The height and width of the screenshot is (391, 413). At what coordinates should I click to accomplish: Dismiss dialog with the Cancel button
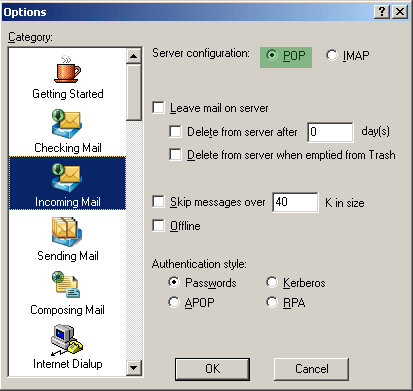311,369
